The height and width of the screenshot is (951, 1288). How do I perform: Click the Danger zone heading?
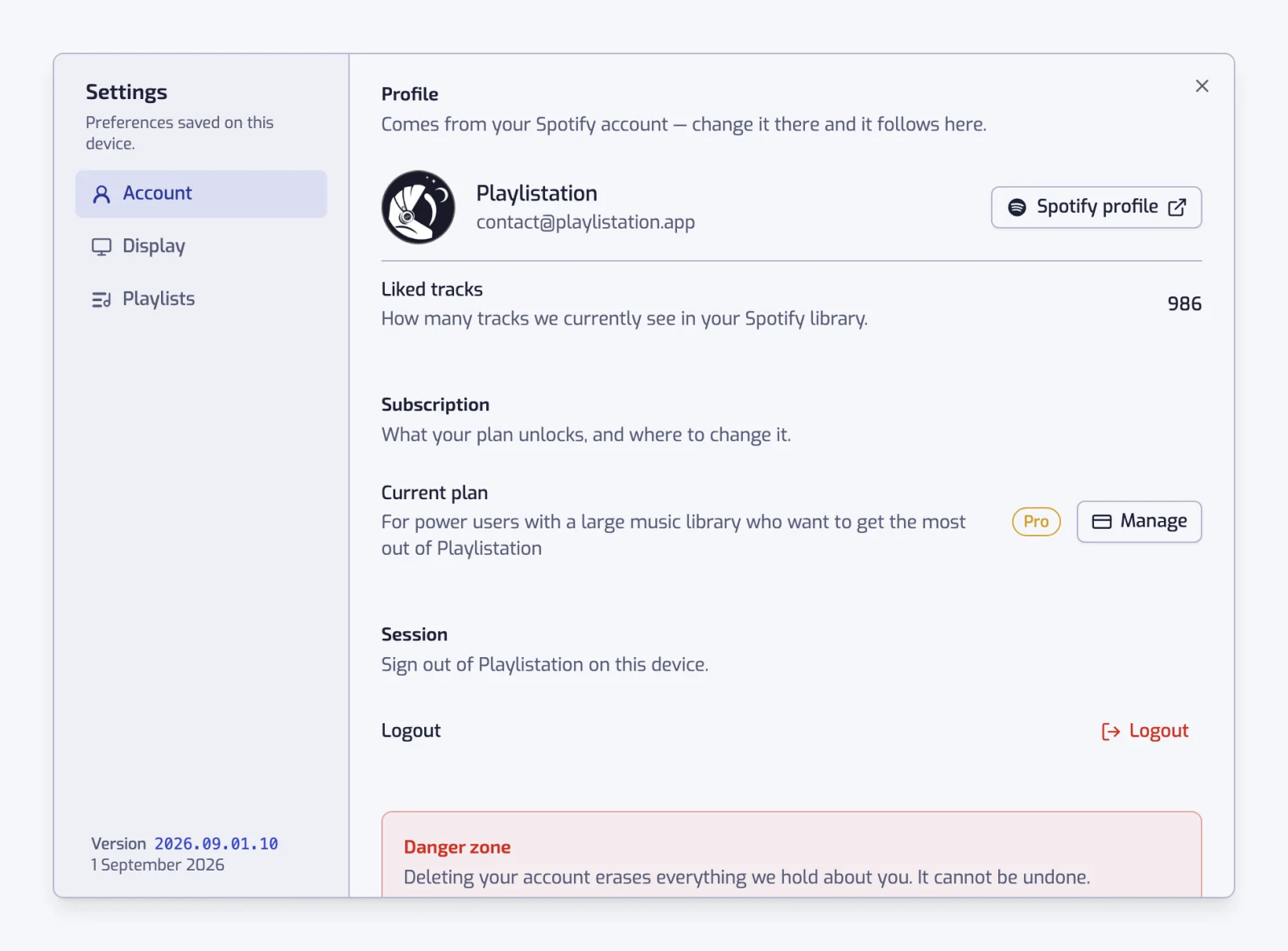[x=457, y=847]
